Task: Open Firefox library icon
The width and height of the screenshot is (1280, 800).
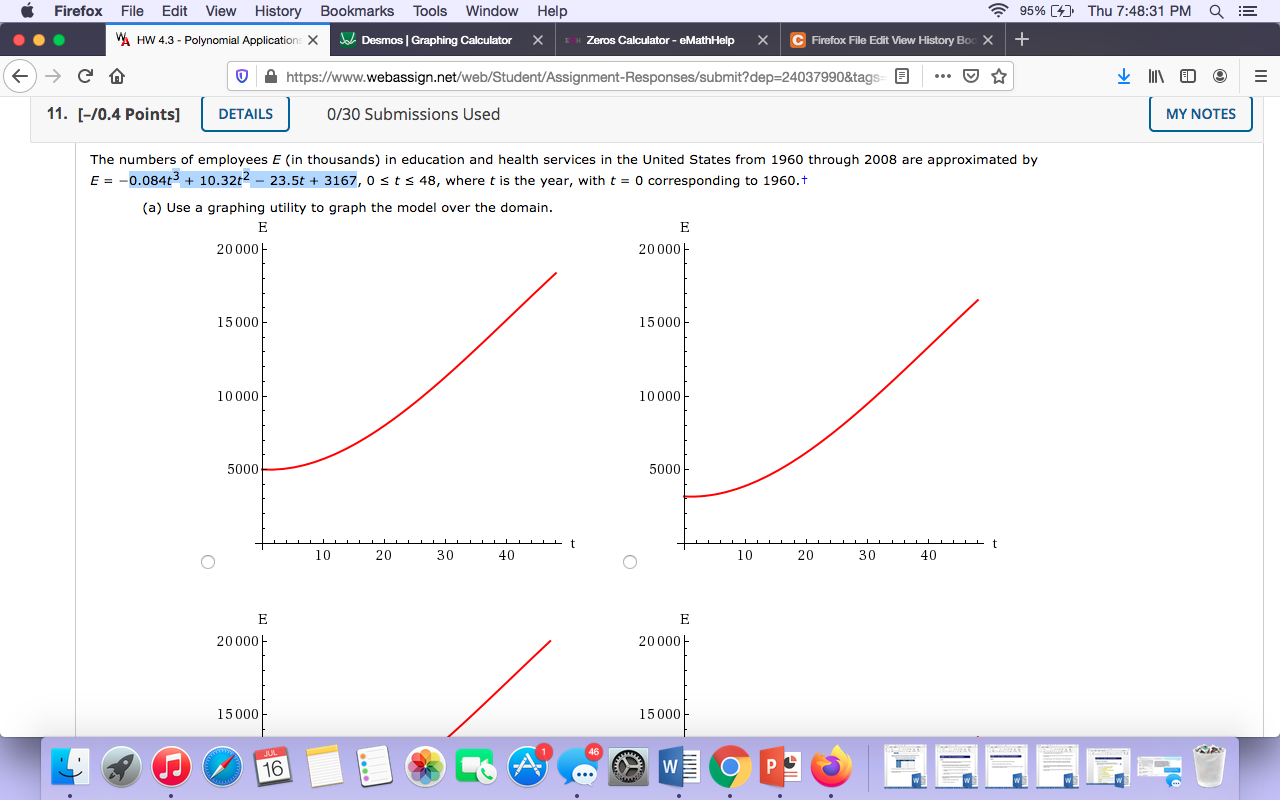Action: point(1156,76)
